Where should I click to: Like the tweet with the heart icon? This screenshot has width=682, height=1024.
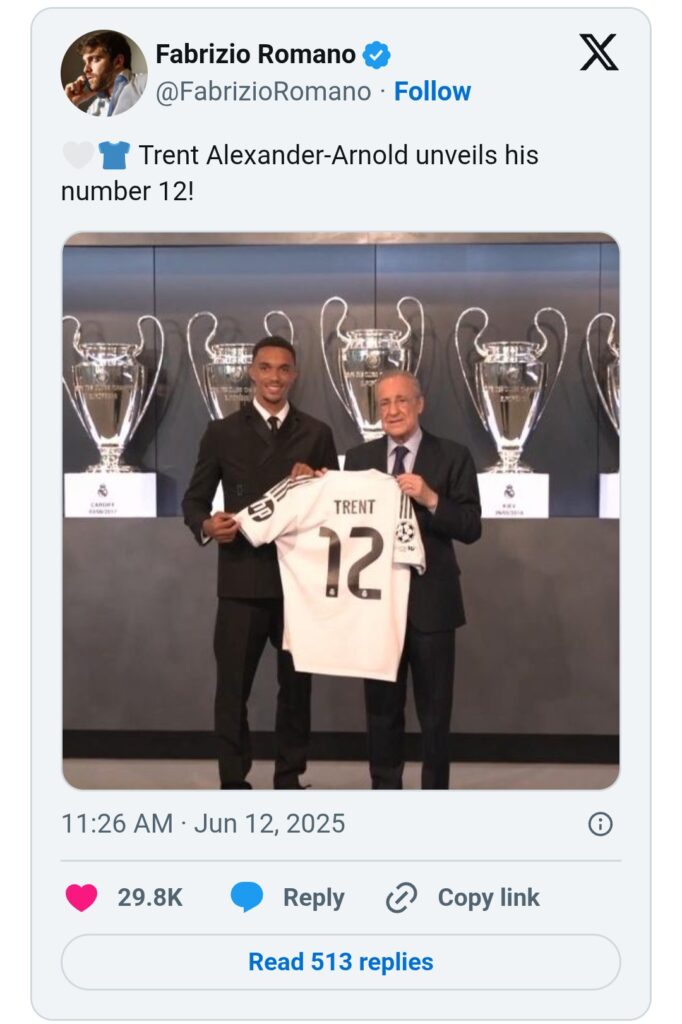tap(81, 897)
